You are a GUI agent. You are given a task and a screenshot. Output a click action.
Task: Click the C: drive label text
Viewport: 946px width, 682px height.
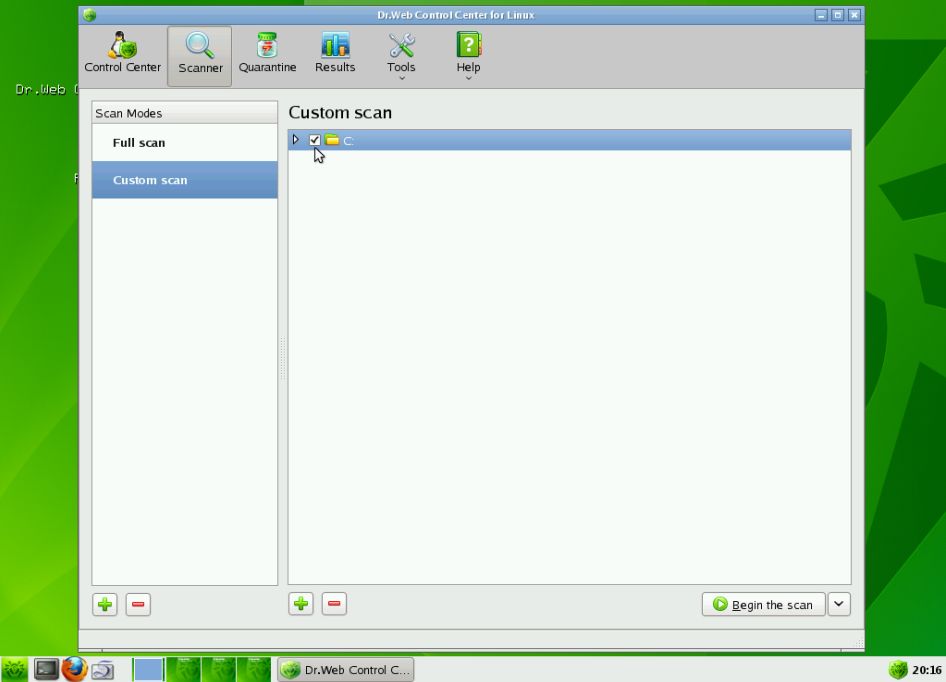pyautogui.click(x=348, y=141)
